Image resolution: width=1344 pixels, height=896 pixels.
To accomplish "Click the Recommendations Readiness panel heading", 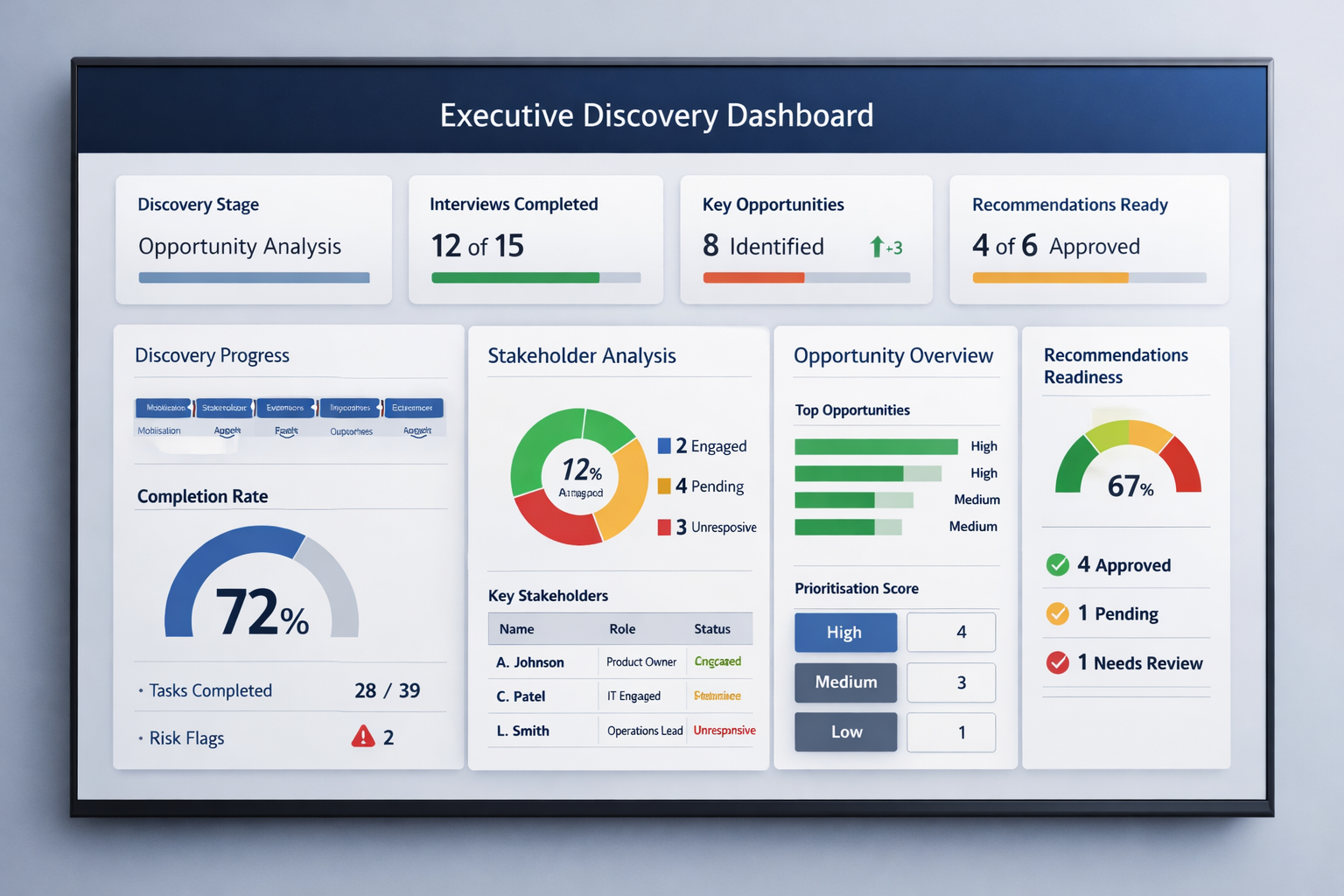I will (1116, 366).
